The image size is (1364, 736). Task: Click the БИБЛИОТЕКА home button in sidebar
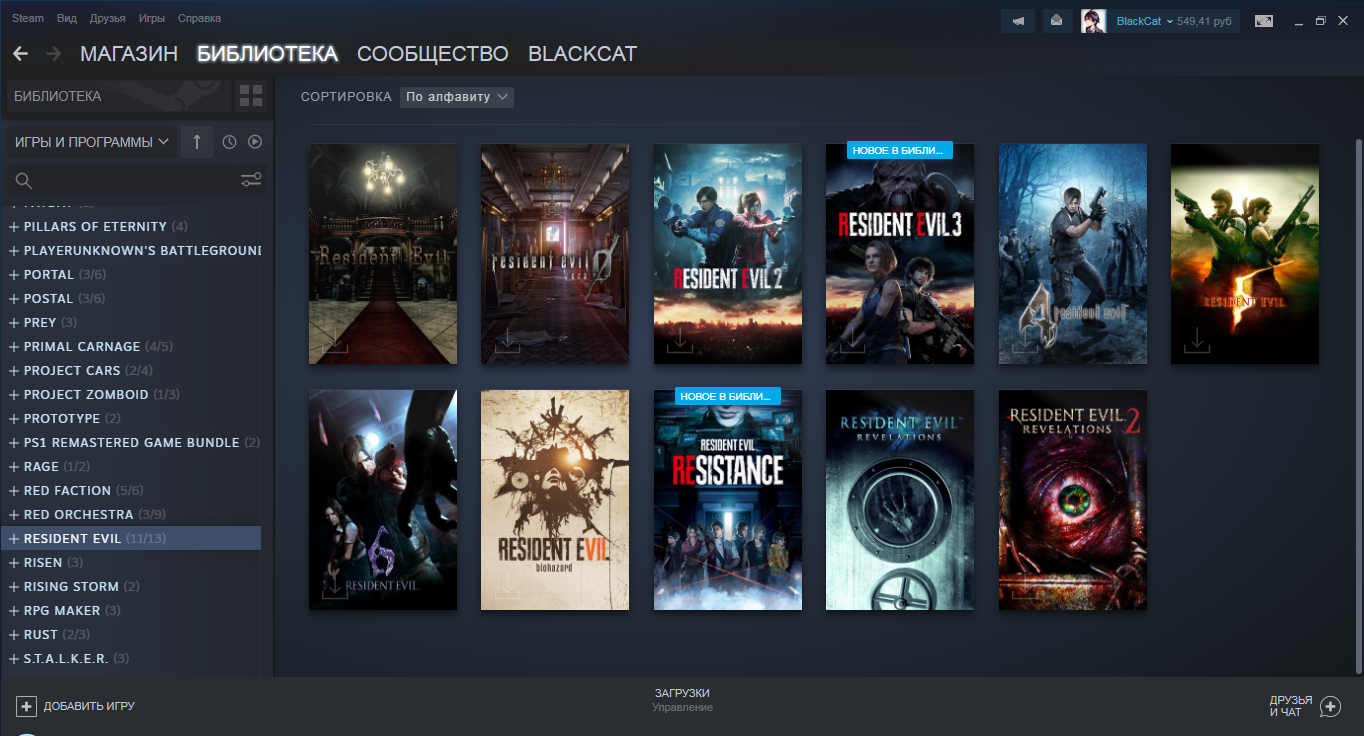click(x=118, y=96)
